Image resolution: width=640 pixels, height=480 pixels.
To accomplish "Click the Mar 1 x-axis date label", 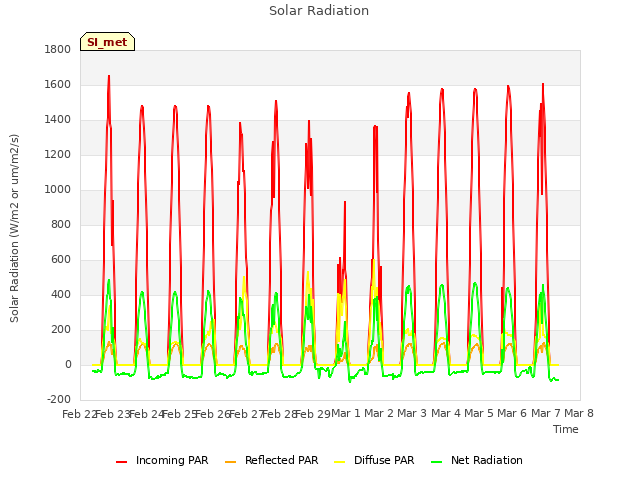I will point(346,414).
